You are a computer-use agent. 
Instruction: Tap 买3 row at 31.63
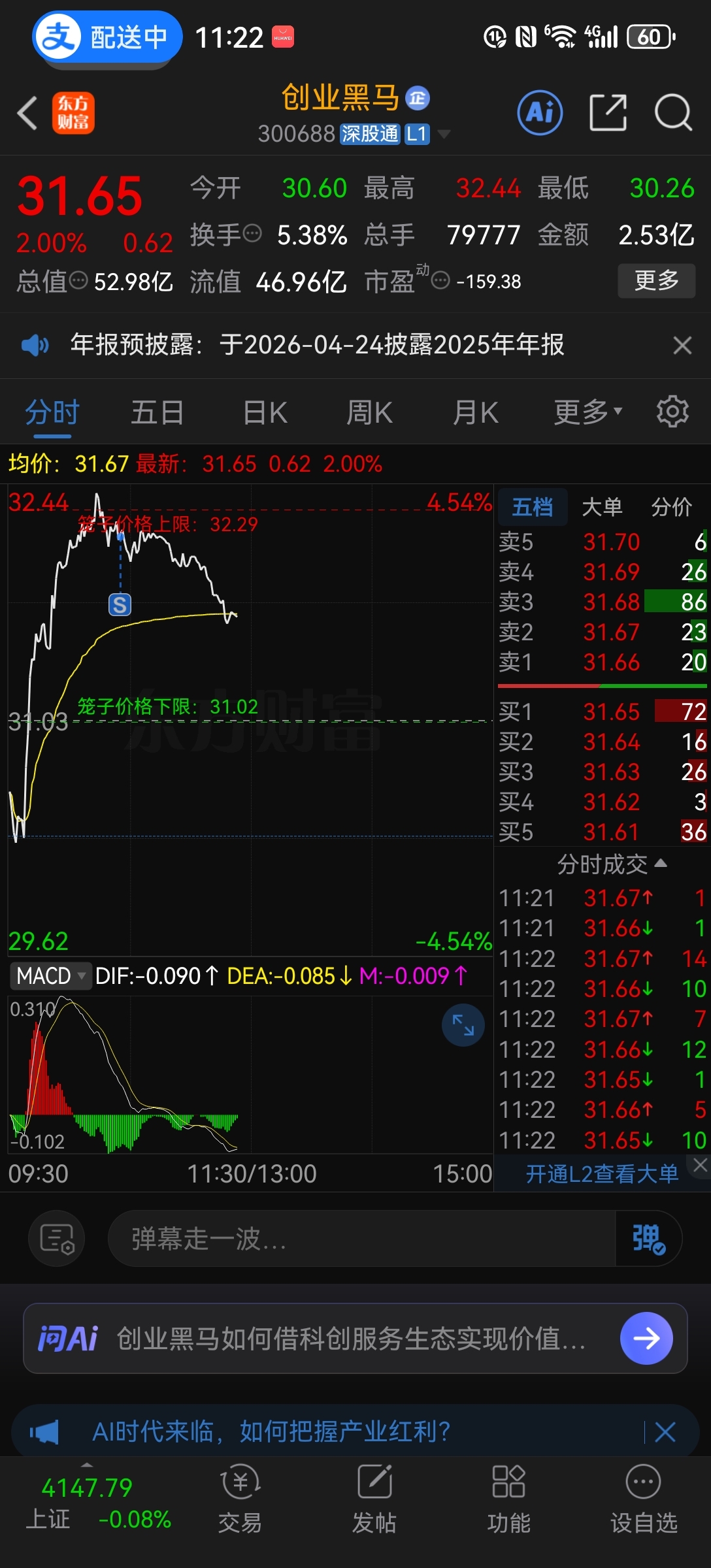tap(603, 772)
